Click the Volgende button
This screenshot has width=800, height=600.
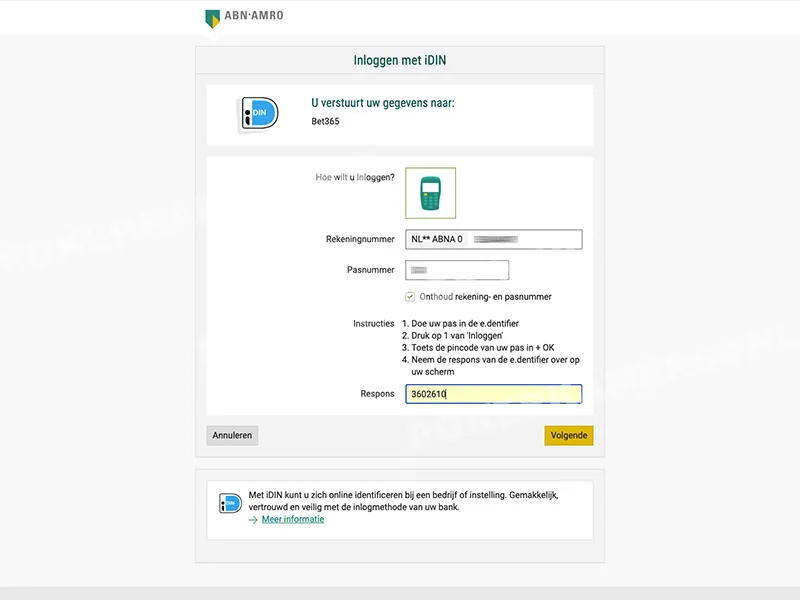tap(568, 435)
